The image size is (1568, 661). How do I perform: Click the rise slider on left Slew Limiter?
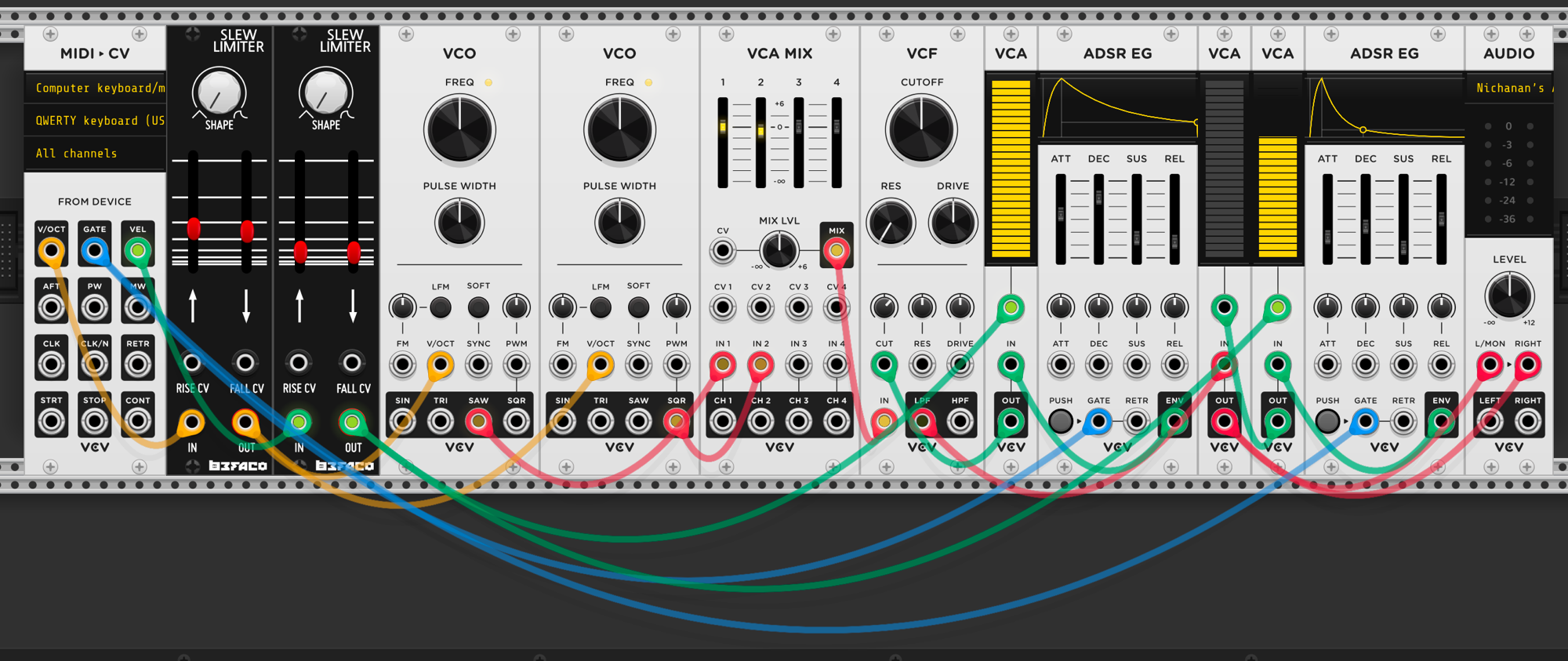click(x=194, y=212)
